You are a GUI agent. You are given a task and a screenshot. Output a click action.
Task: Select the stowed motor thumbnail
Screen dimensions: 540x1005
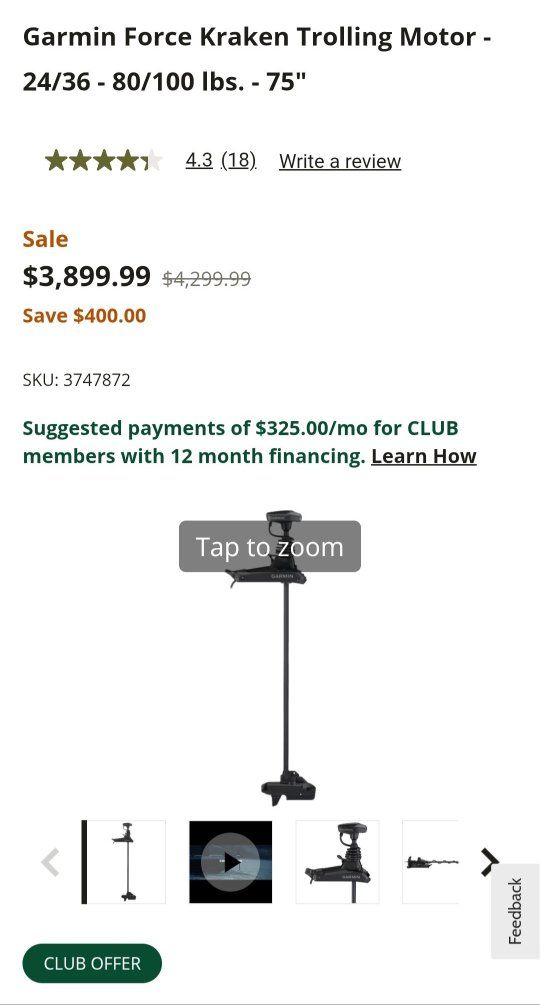point(430,862)
